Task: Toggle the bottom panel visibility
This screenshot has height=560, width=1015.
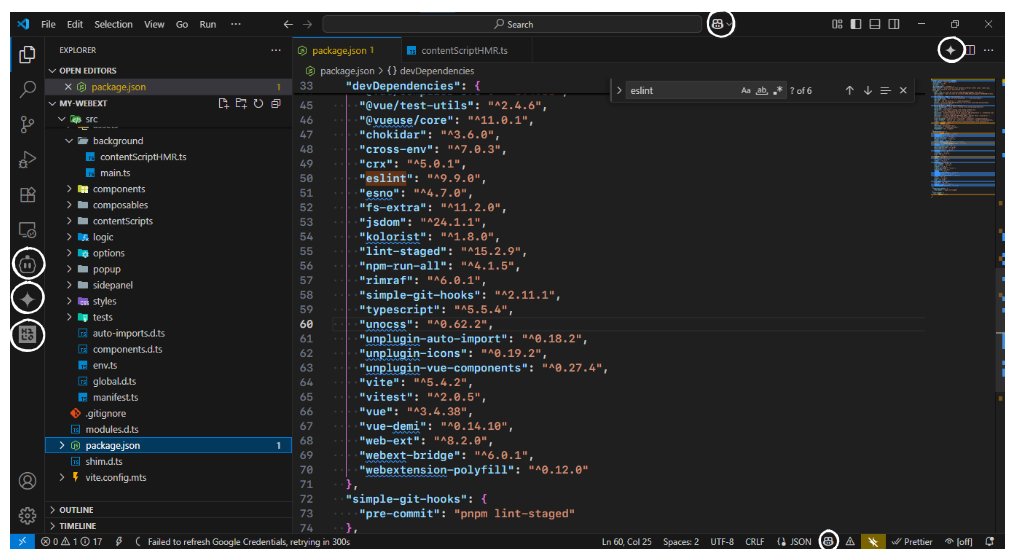Action: tap(875, 24)
